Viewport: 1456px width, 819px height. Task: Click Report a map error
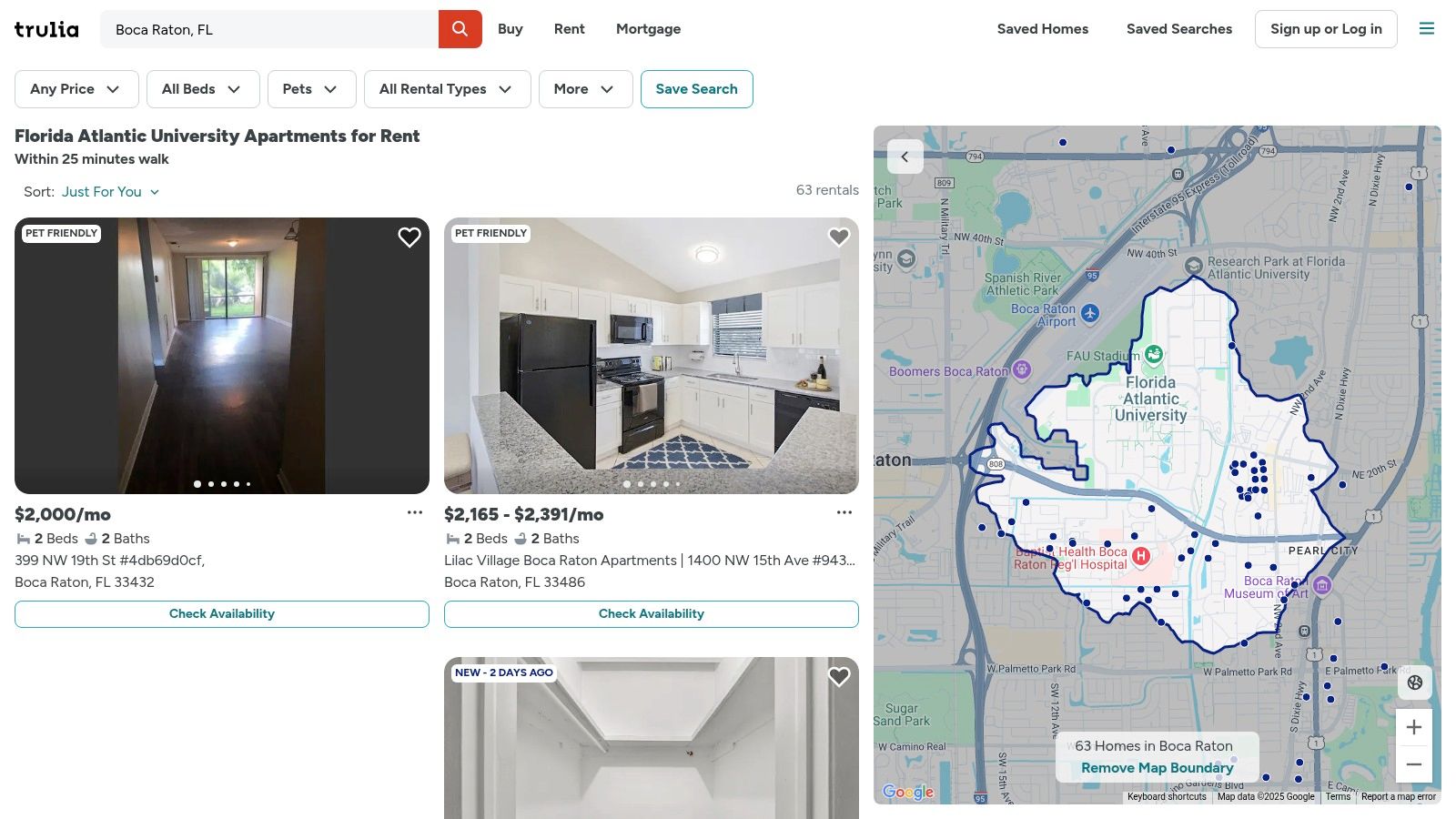1399,797
